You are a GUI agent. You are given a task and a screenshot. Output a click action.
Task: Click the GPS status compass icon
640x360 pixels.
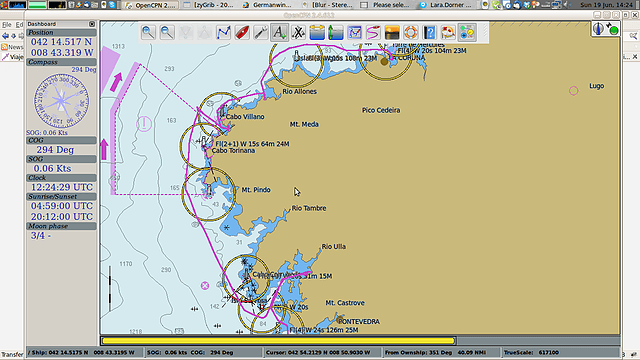[x=598, y=29]
